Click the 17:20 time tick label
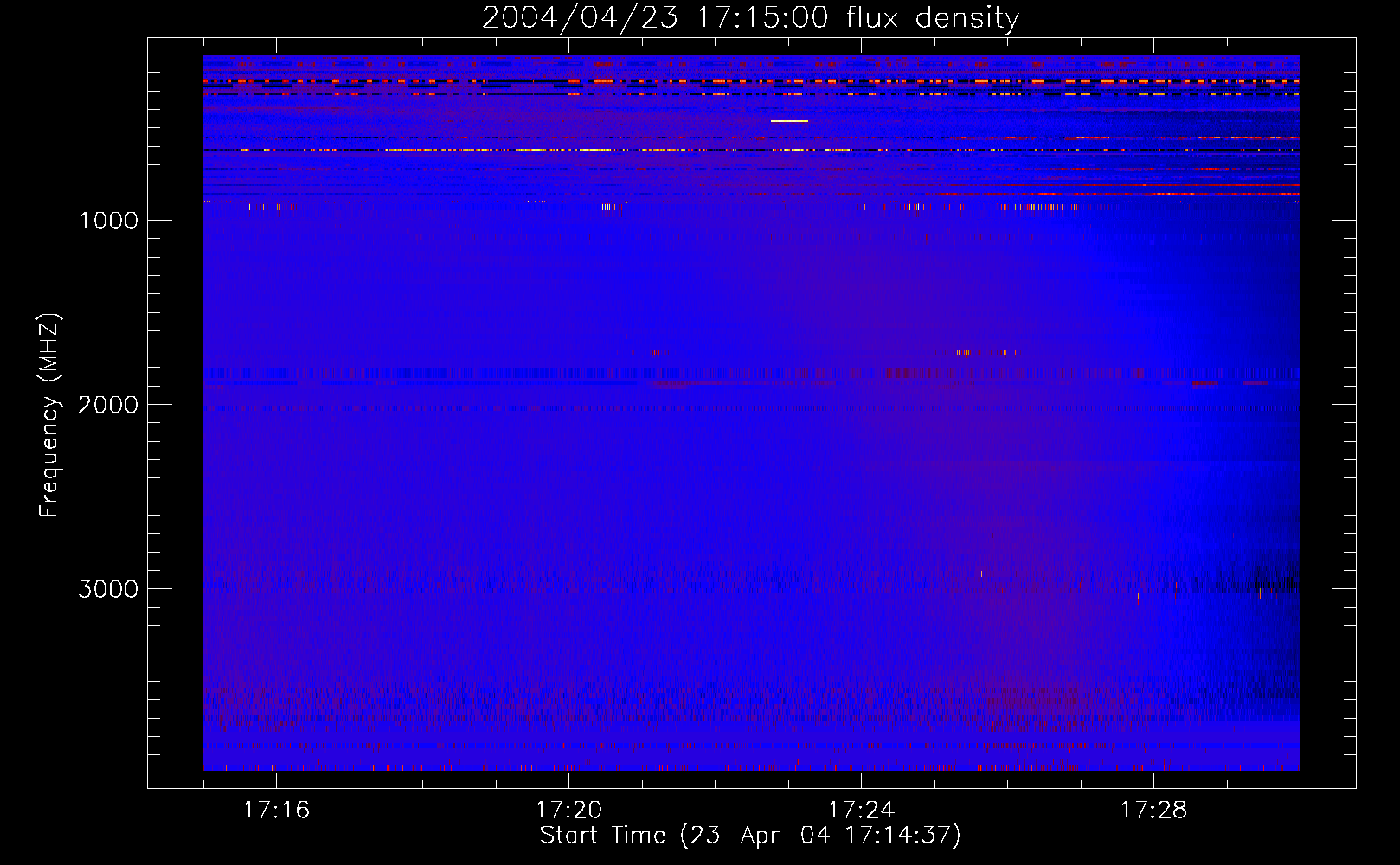The image size is (1400, 865). tap(568, 811)
